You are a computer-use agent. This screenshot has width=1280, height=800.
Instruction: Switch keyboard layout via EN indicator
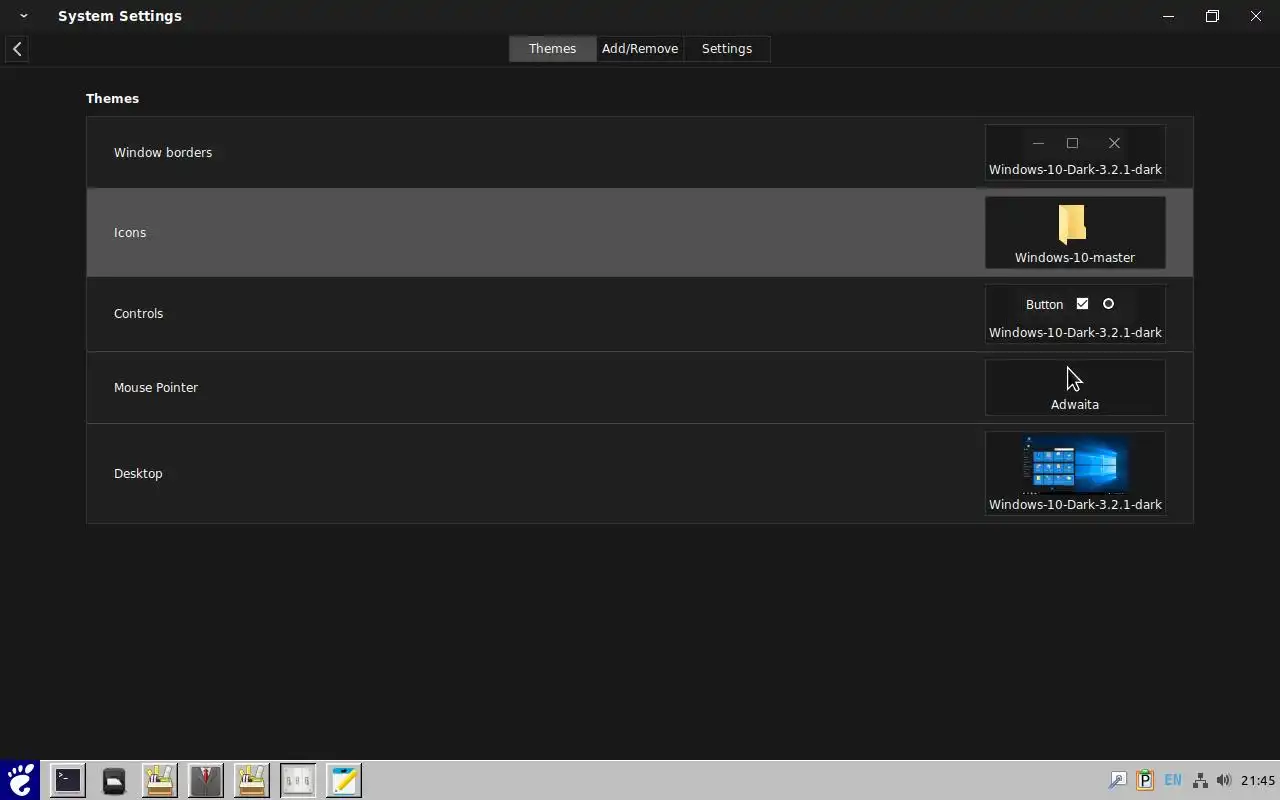(x=1173, y=780)
